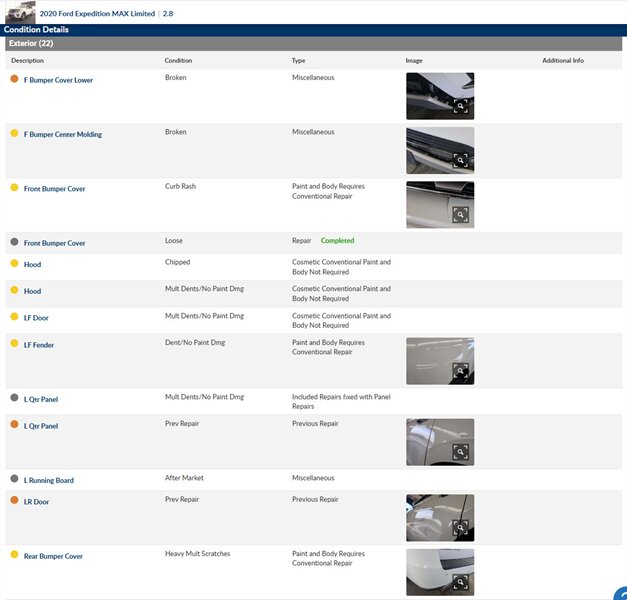Image resolution: width=627 pixels, height=600 pixels.
Task: Click the gray dot beside L Running Board
Action: coord(14,480)
